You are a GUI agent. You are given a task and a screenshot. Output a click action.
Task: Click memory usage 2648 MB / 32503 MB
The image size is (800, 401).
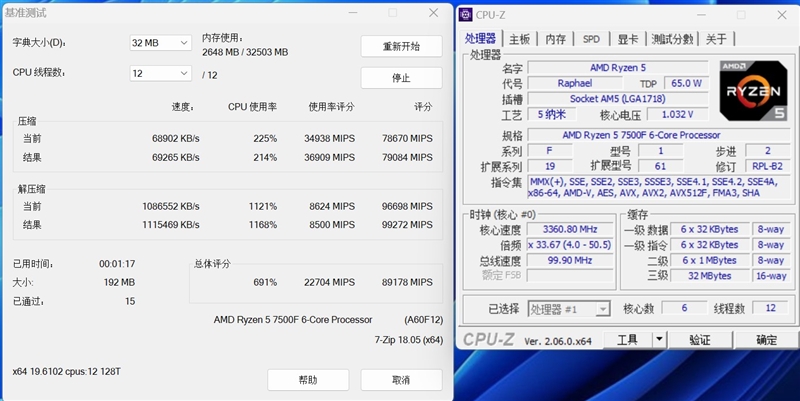coord(245,52)
